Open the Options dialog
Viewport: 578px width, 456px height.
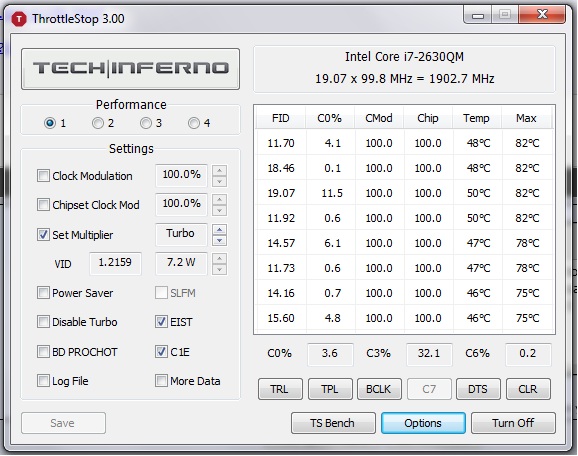coord(423,423)
